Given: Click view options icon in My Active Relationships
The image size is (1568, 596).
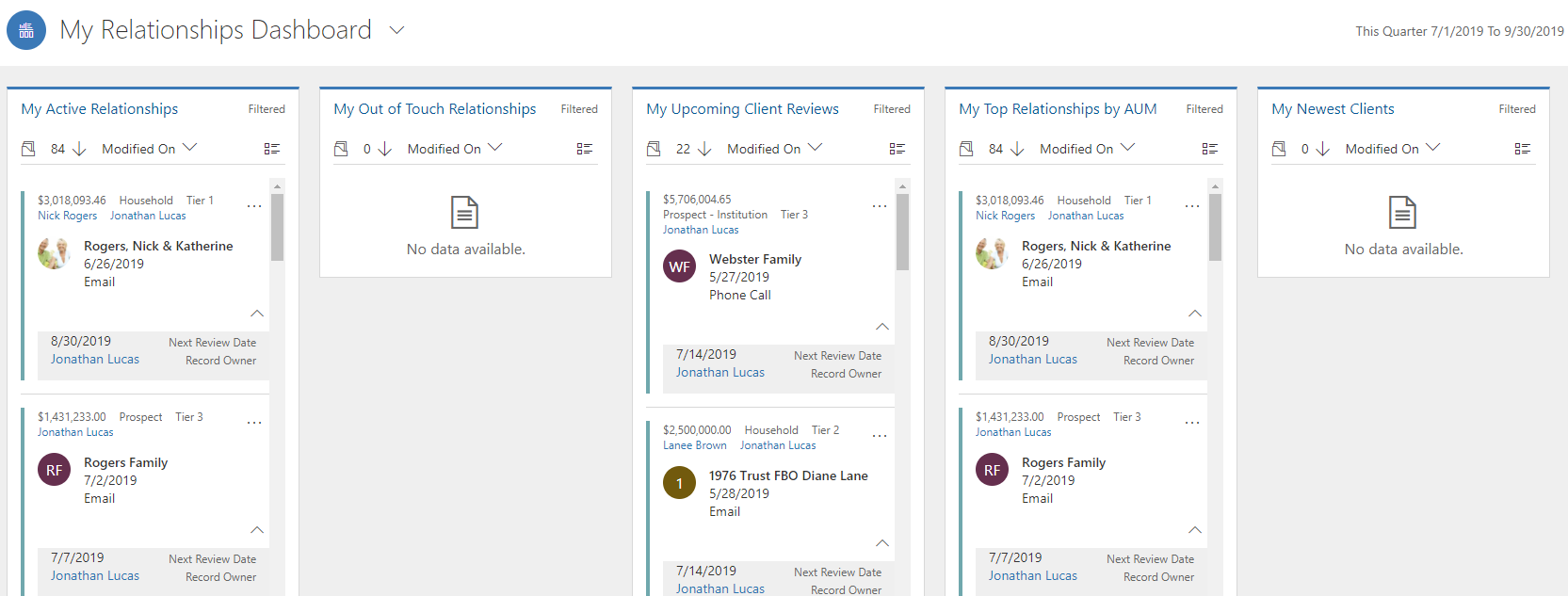Looking at the screenshot, I should 272,149.
